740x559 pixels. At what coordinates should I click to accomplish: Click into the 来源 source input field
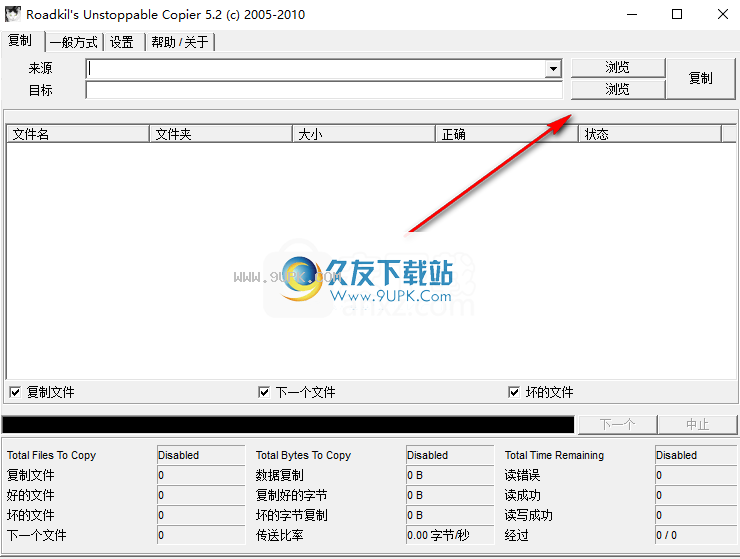pyautogui.click(x=316, y=69)
